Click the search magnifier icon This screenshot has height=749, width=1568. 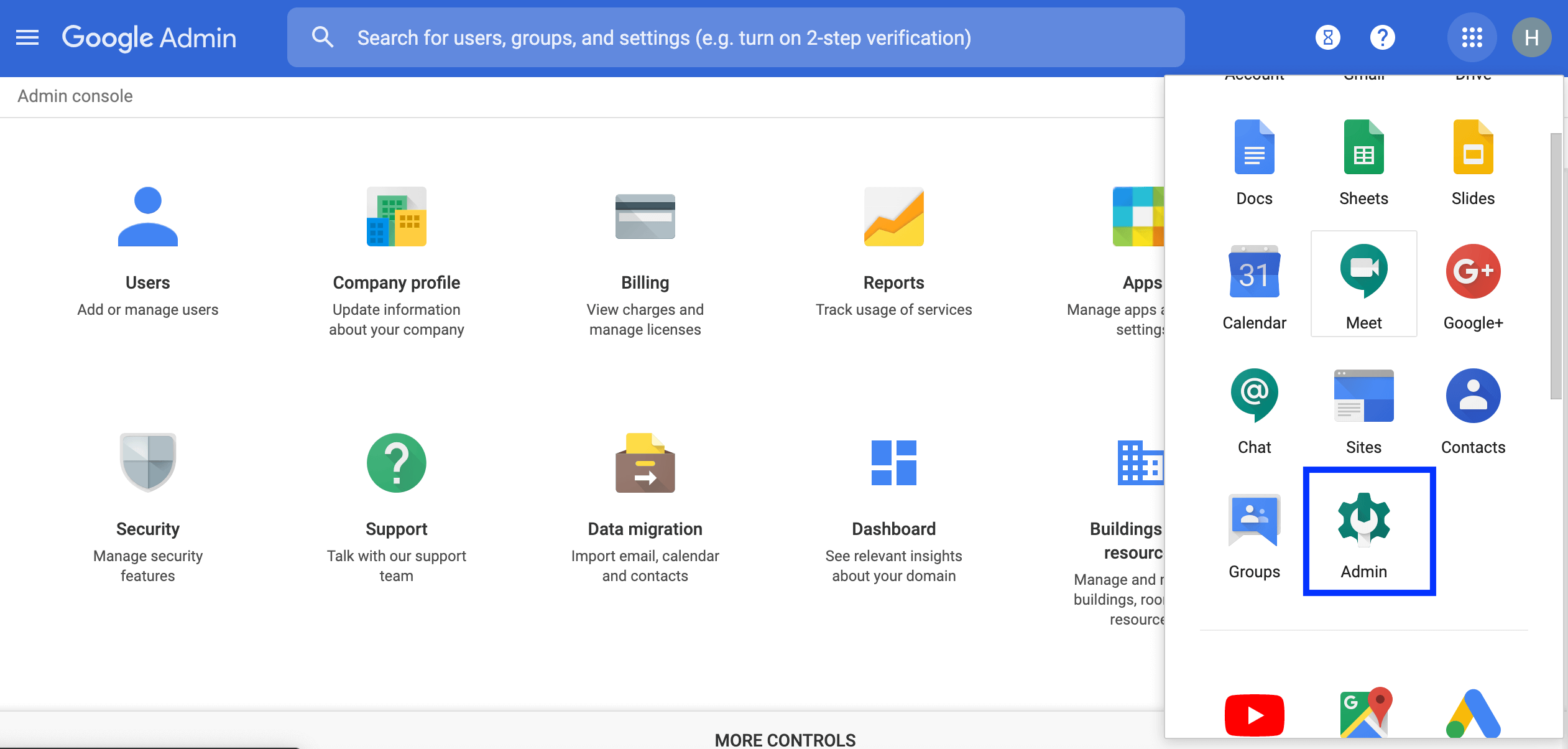click(x=323, y=37)
